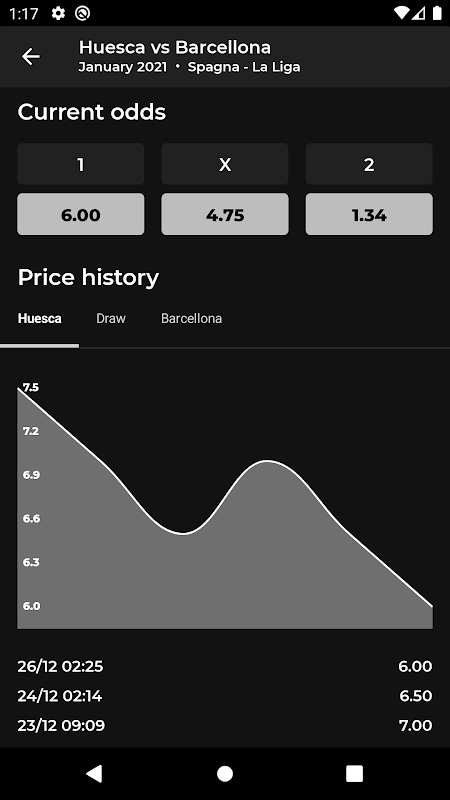Select the 6.00 home win odds
450x800 pixels.
coord(81,214)
